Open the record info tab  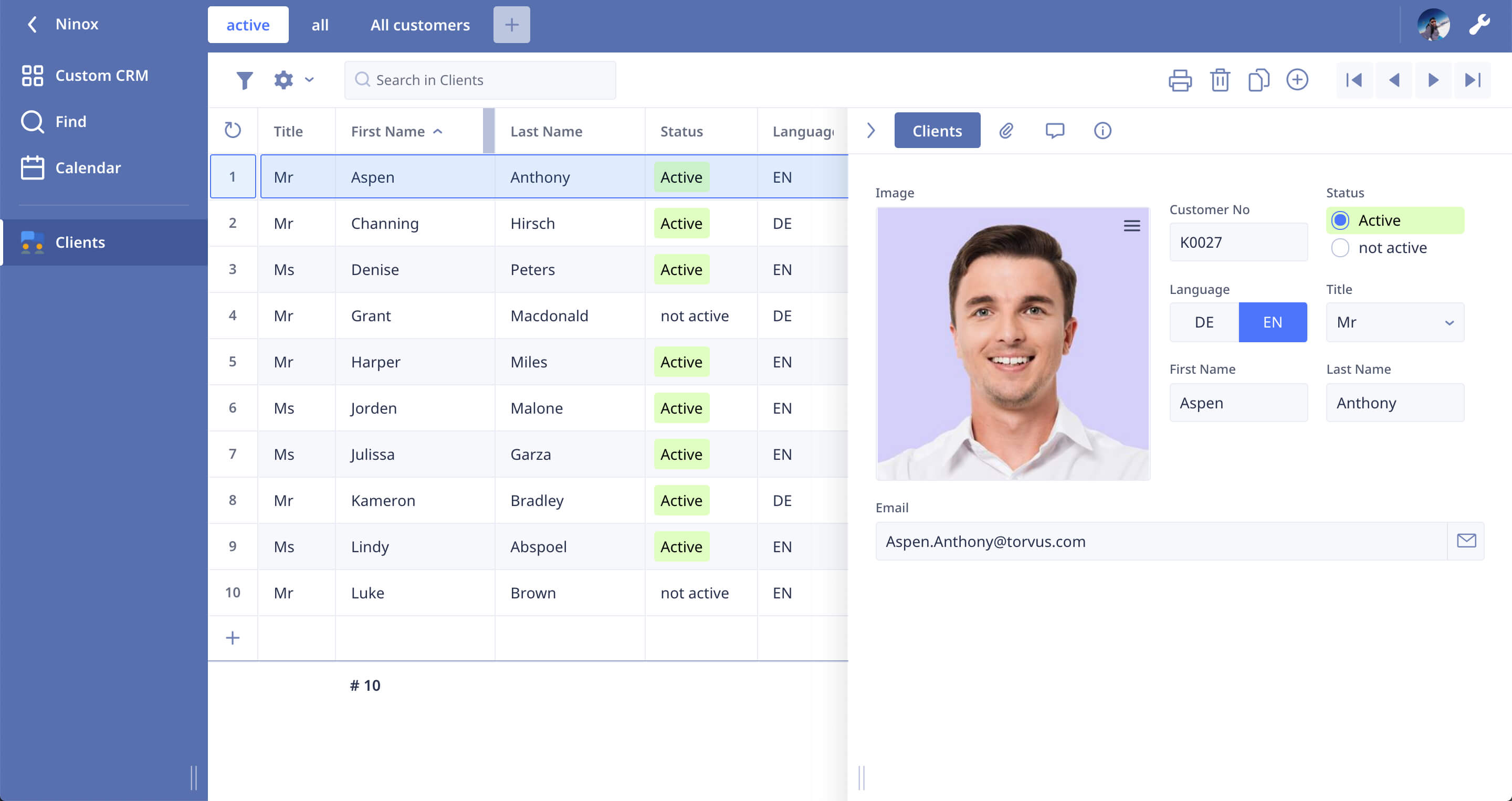click(x=1102, y=130)
